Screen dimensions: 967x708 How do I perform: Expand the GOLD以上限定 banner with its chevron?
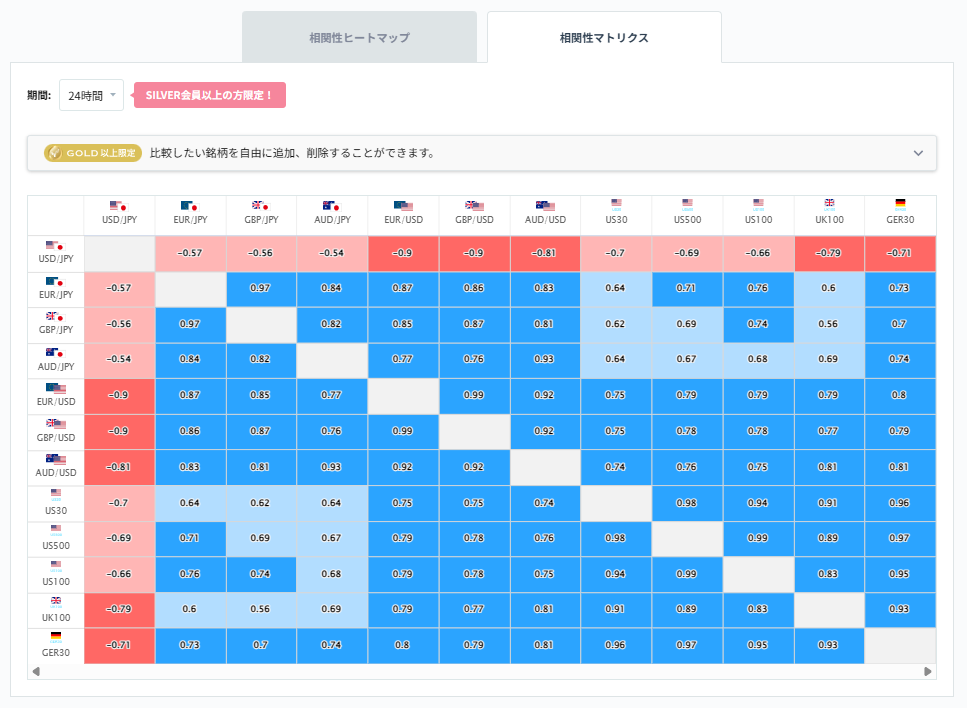point(917,153)
